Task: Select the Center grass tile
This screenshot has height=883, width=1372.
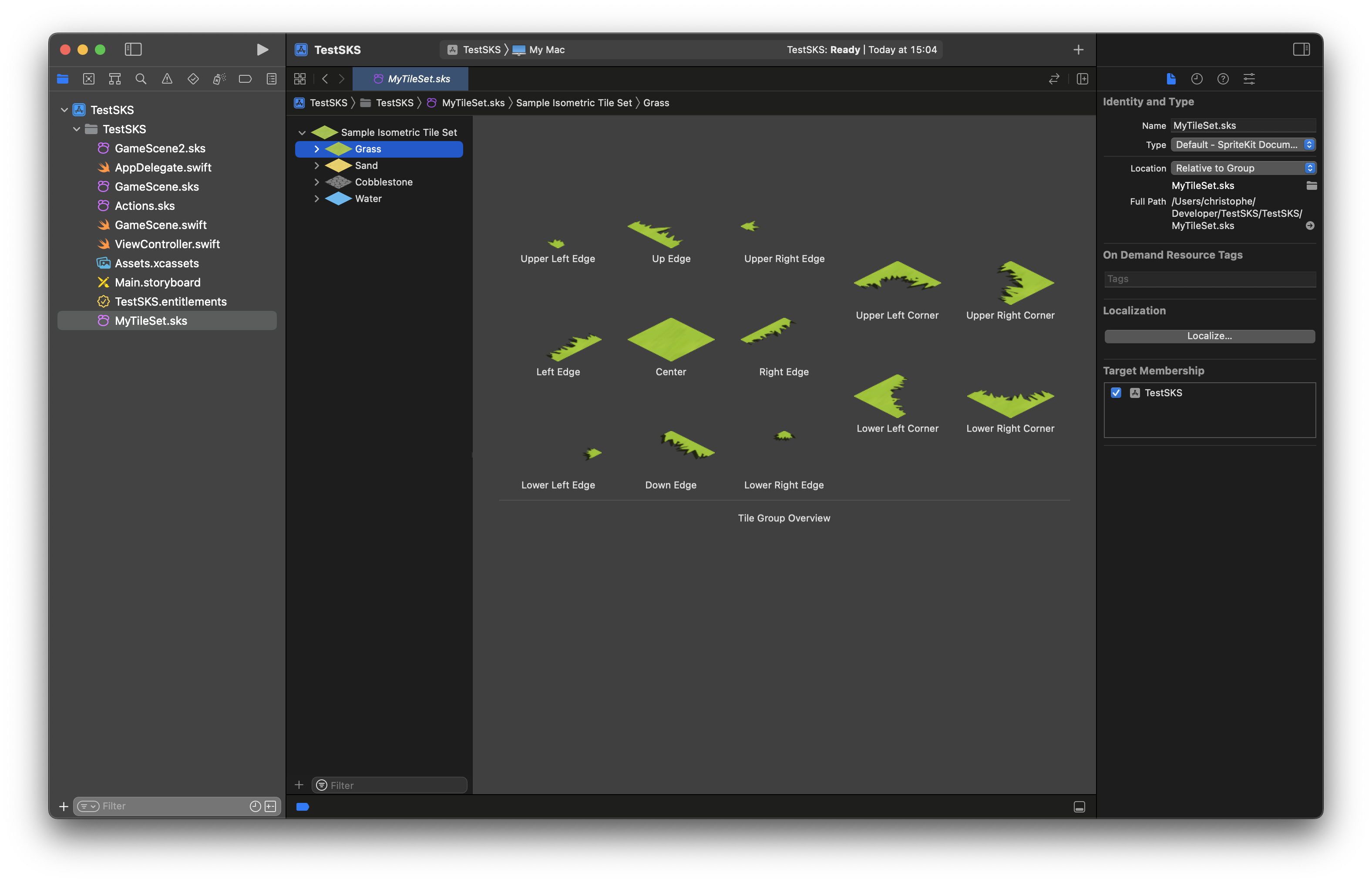Action: click(x=670, y=340)
